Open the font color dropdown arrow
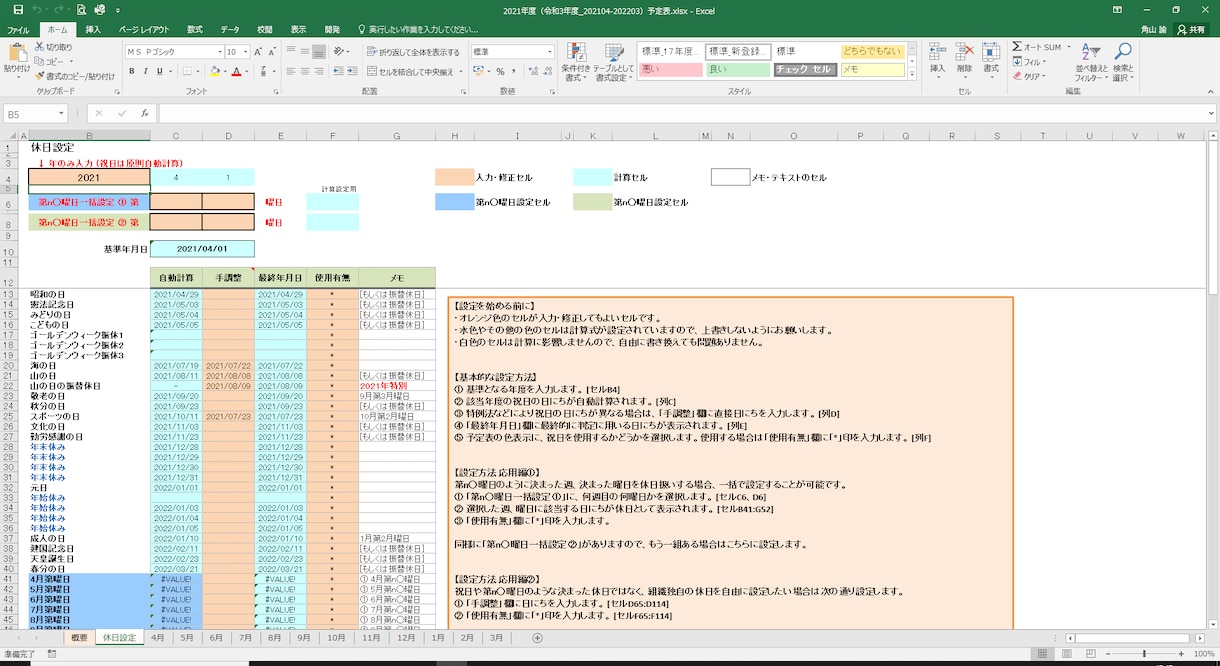Screen dimensions: 1220x666 246,72
